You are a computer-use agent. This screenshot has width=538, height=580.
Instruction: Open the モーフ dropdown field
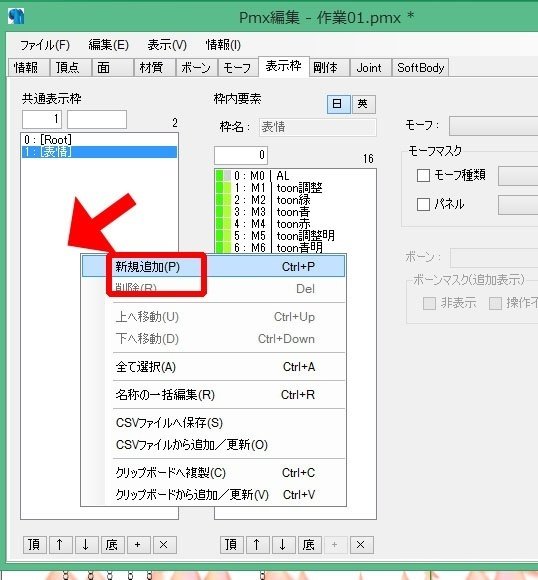coord(494,126)
